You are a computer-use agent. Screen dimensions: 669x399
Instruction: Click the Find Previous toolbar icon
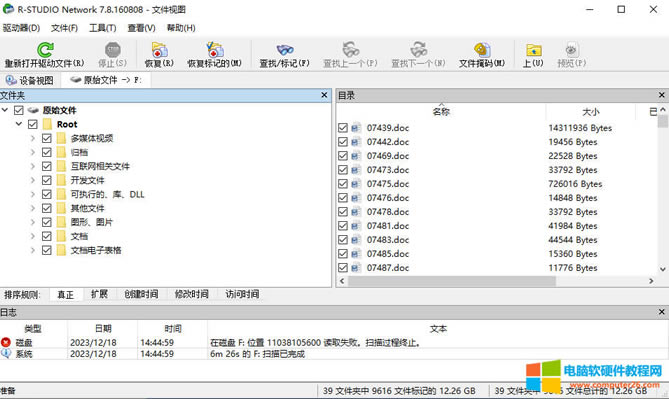tap(350, 50)
